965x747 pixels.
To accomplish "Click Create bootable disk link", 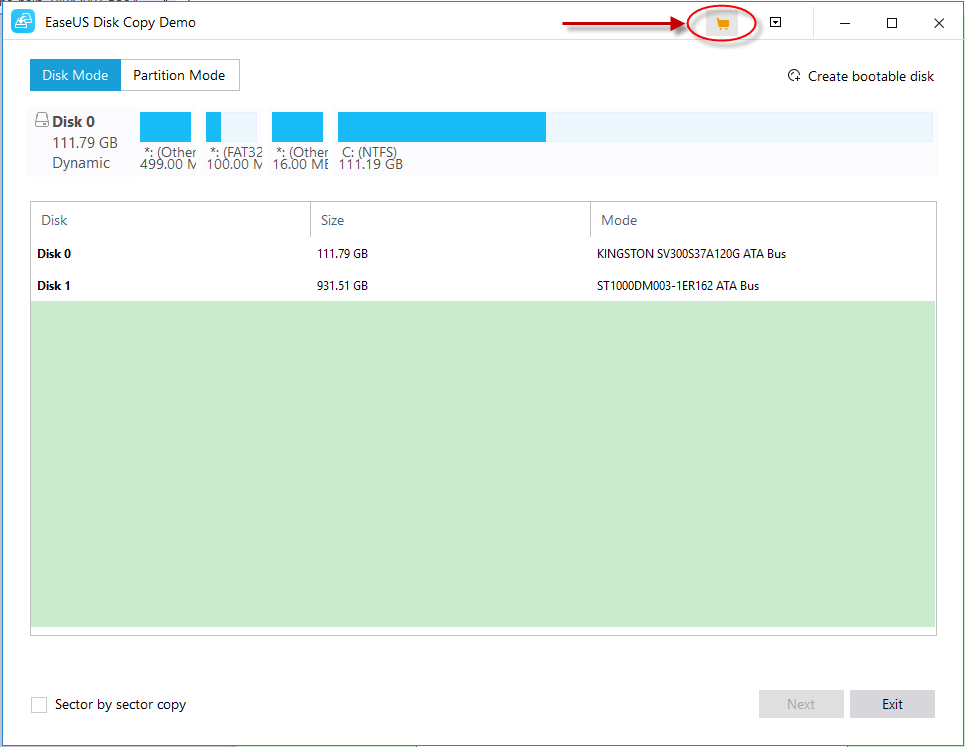I will [x=870, y=76].
